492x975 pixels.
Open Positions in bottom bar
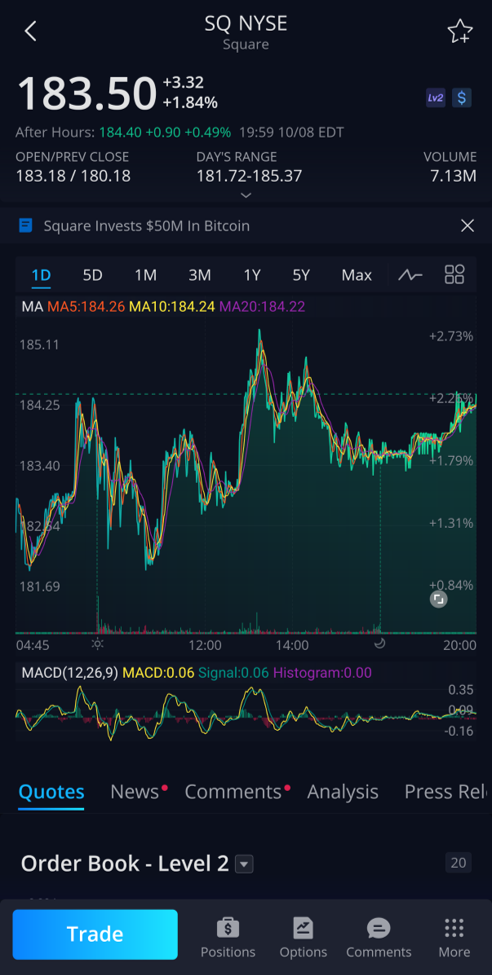point(228,938)
